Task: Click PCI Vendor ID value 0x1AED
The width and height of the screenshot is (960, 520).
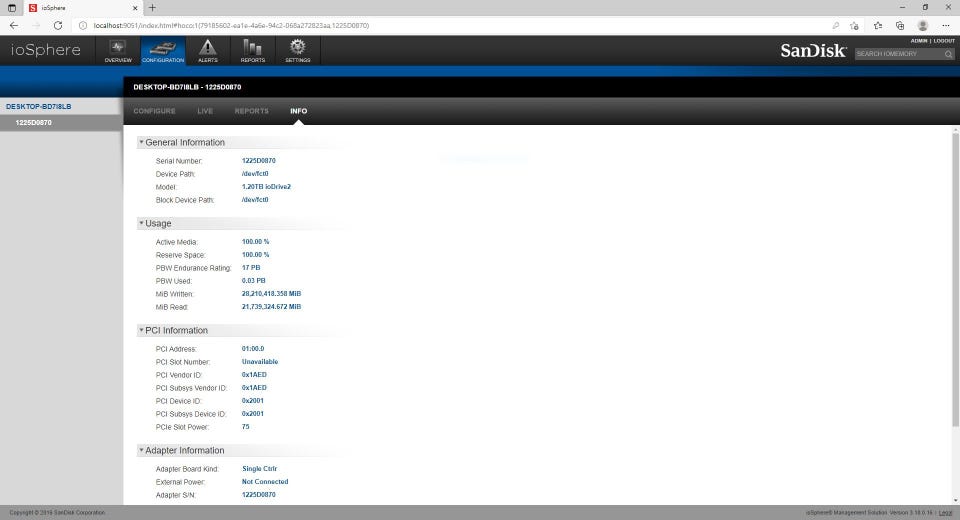Action: [254, 375]
